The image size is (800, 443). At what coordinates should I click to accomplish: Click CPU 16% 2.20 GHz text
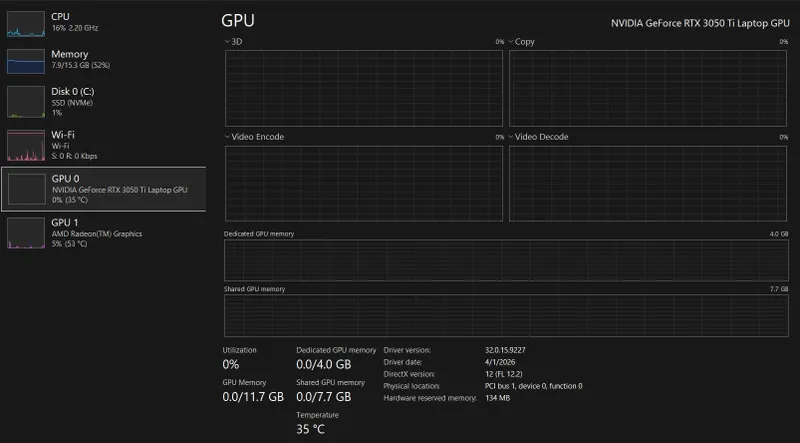pyautogui.click(x=74, y=28)
